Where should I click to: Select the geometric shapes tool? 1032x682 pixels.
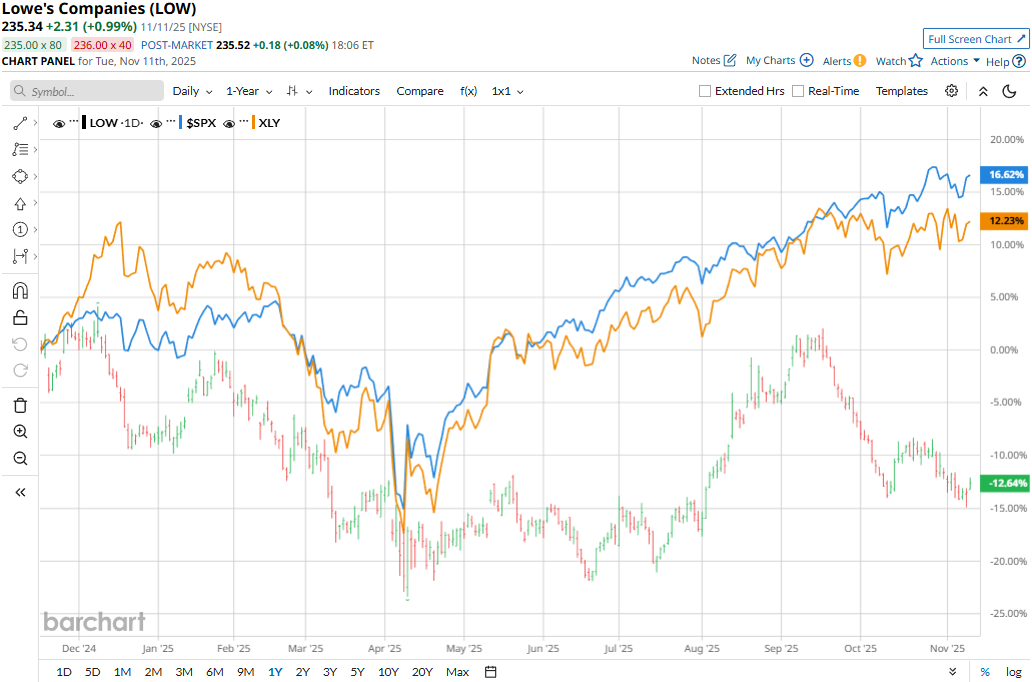click(20, 176)
